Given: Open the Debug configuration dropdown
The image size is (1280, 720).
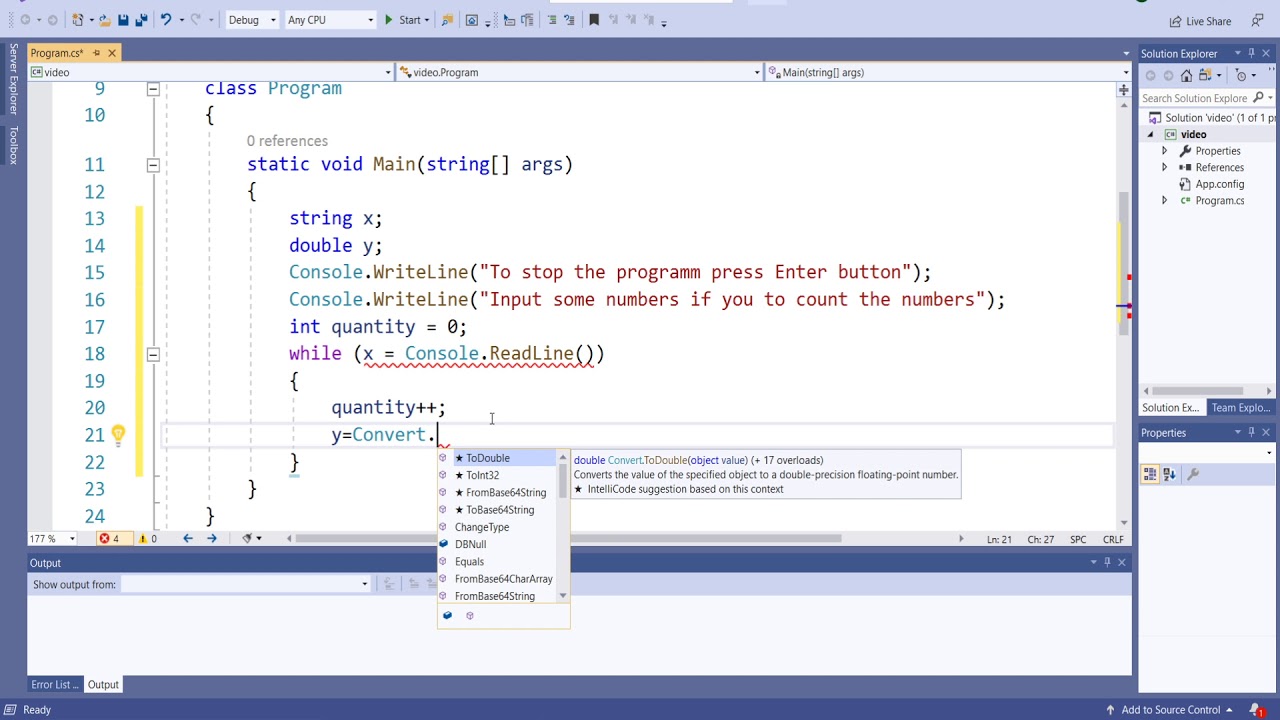Looking at the screenshot, I should (252, 20).
